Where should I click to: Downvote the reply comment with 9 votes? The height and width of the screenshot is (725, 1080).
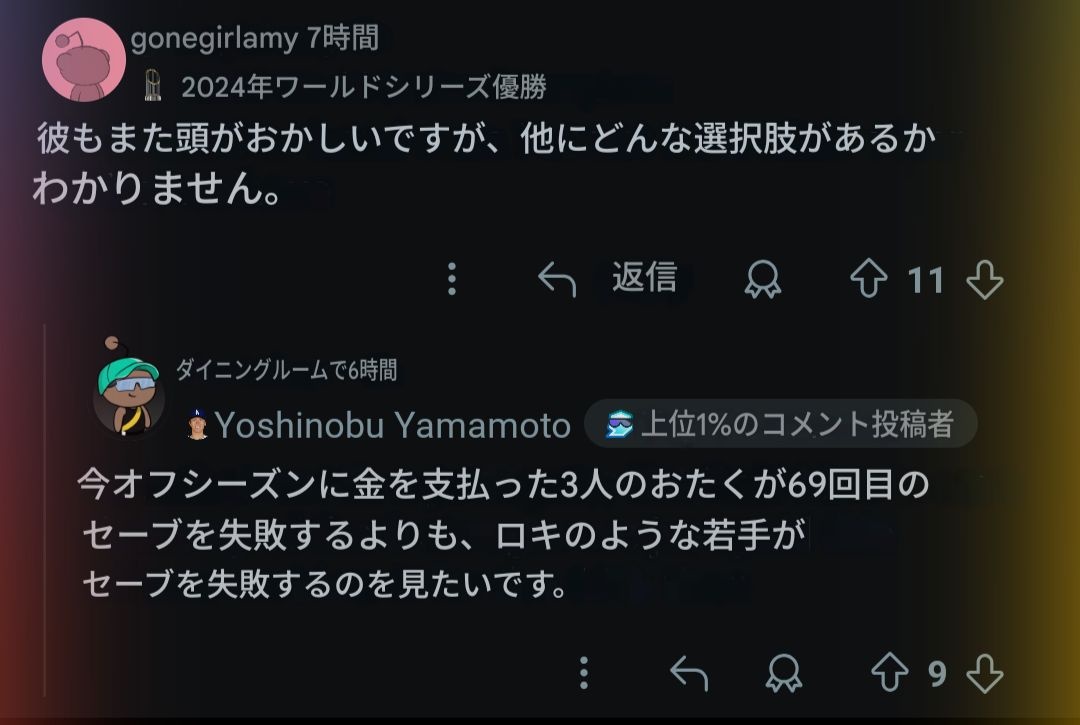985,673
